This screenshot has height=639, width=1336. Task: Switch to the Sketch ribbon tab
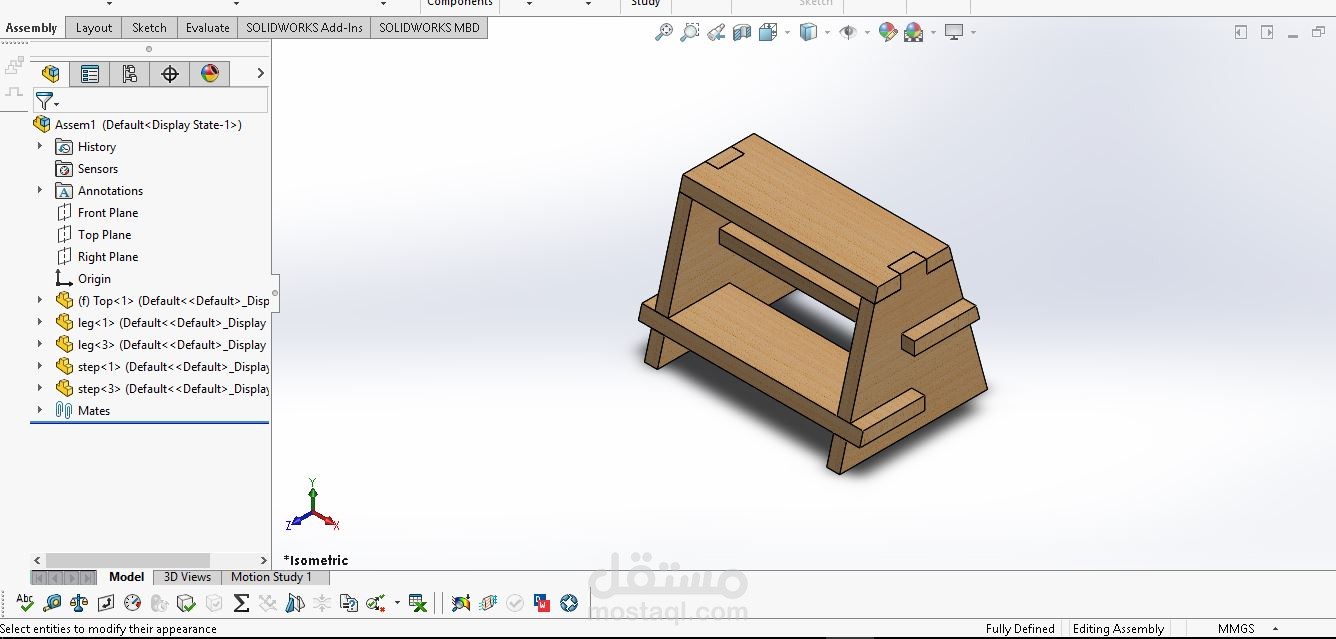point(150,28)
